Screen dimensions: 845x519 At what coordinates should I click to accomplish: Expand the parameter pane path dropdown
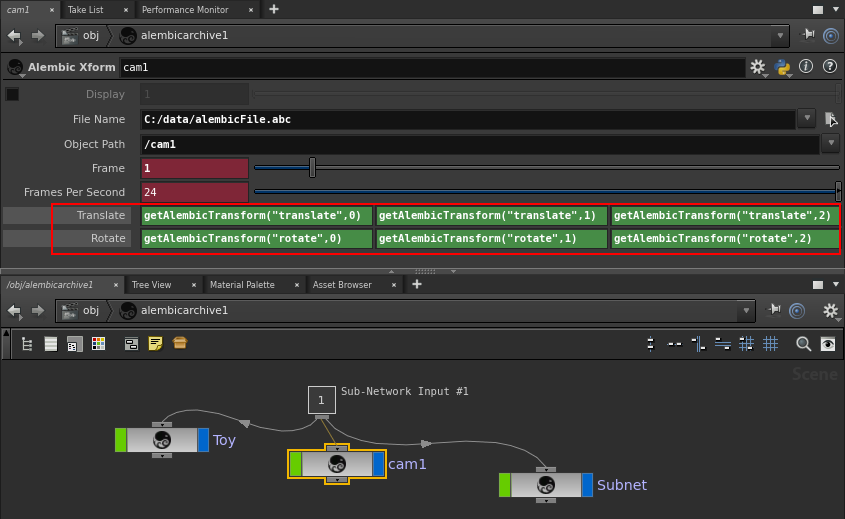tap(780, 36)
